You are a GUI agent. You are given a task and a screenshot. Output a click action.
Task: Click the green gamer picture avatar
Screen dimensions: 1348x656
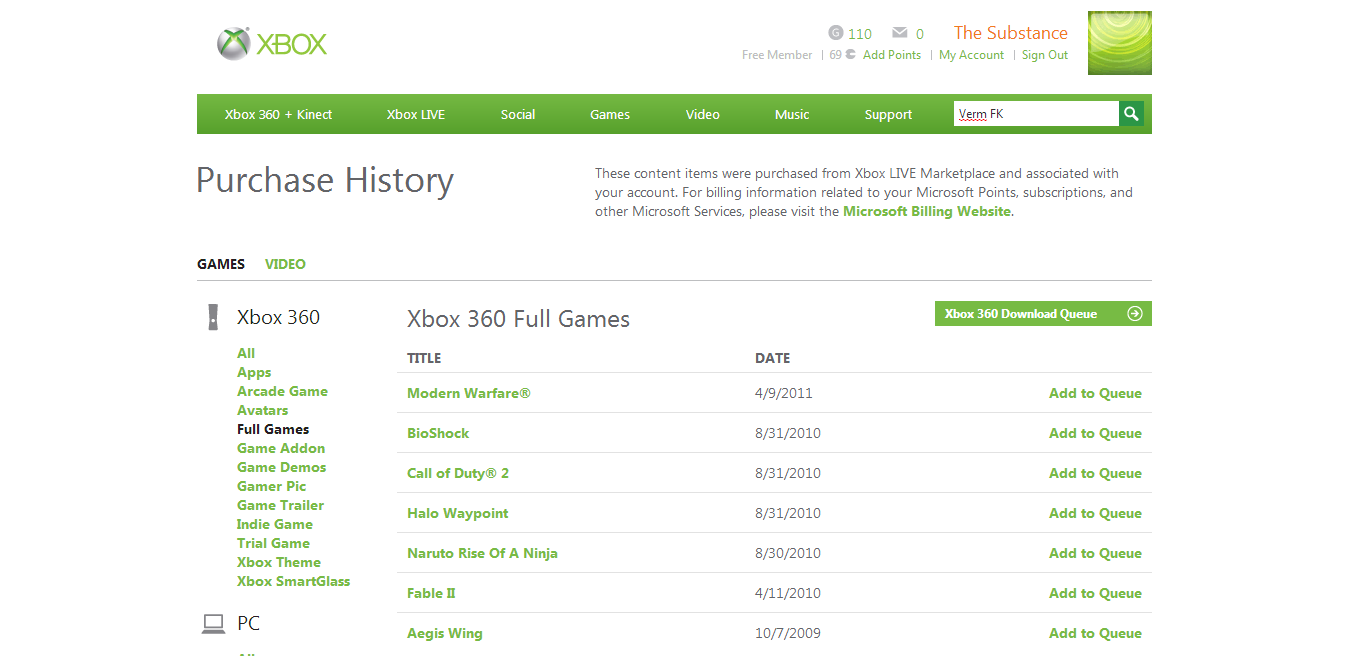(x=1119, y=43)
